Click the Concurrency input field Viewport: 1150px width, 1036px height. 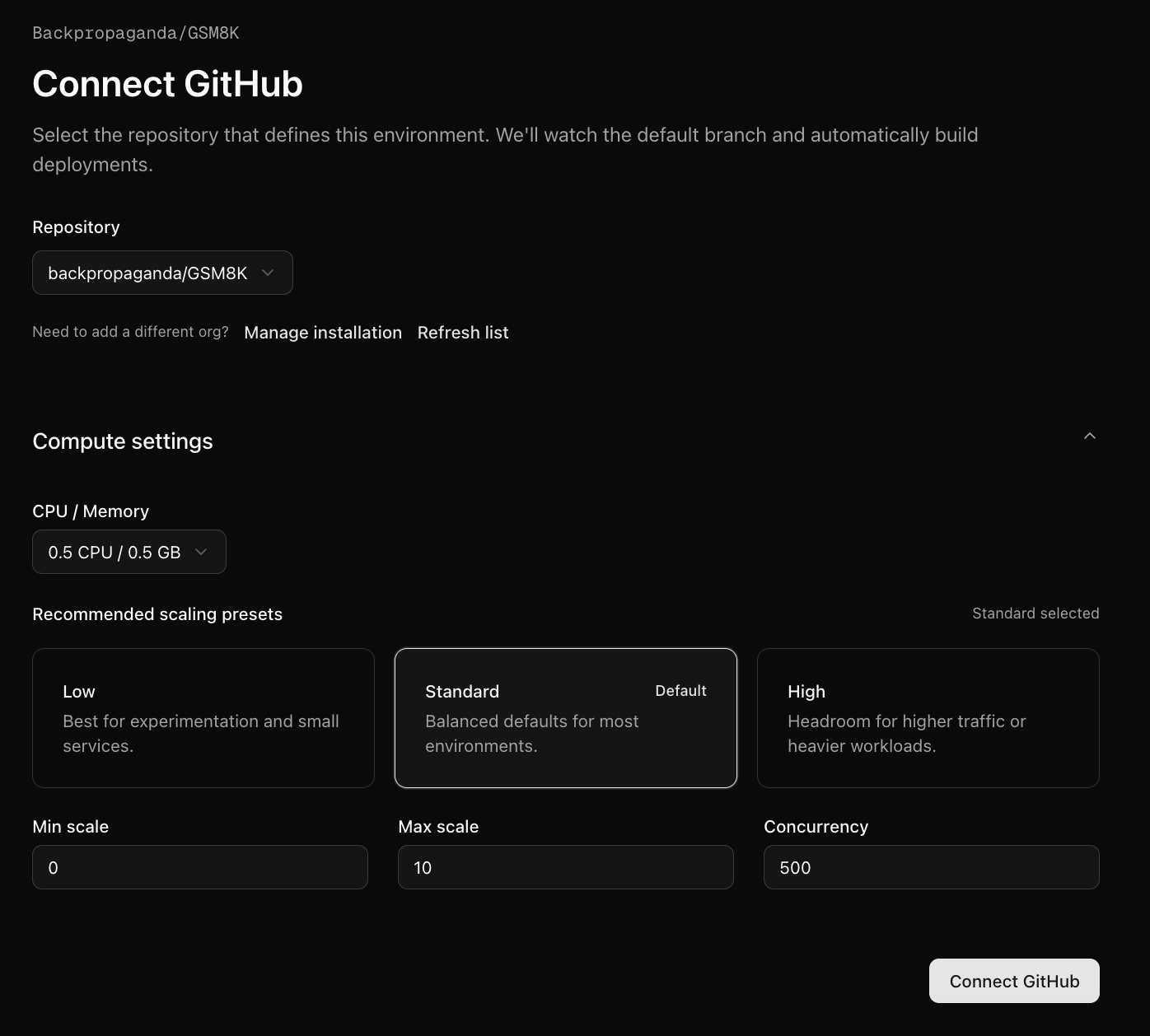931,867
